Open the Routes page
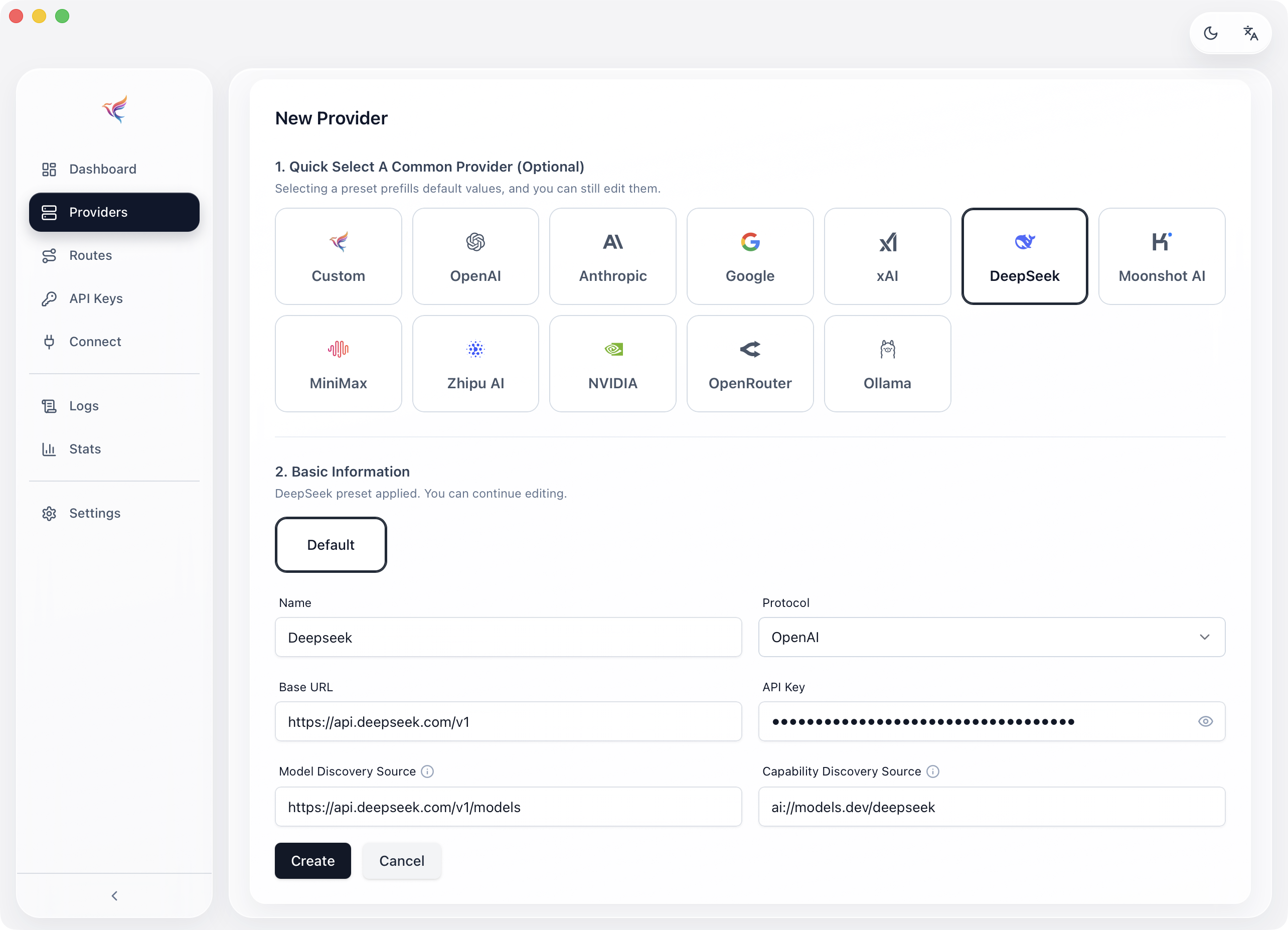Image resolution: width=1288 pixels, height=930 pixels. 114,255
